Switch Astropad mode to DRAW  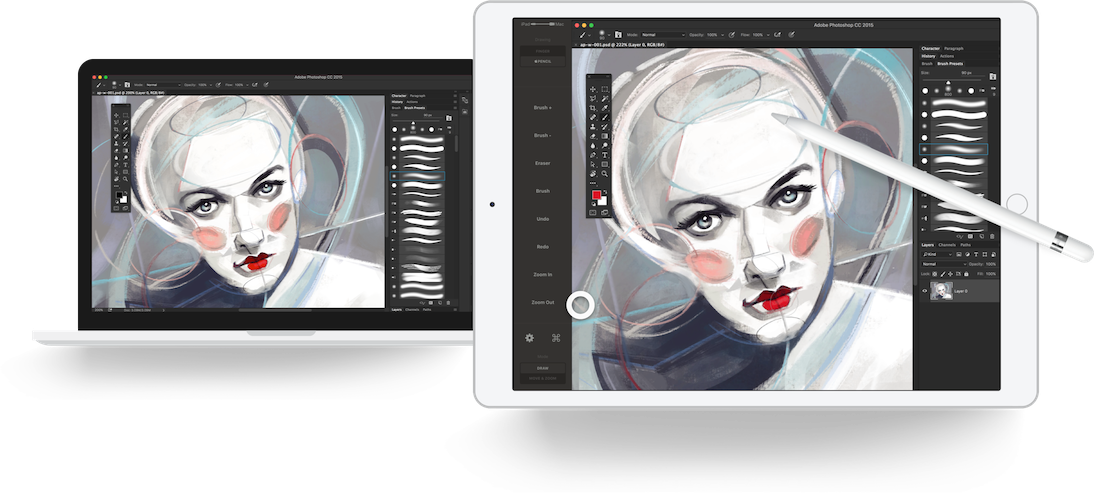pos(543,368)
